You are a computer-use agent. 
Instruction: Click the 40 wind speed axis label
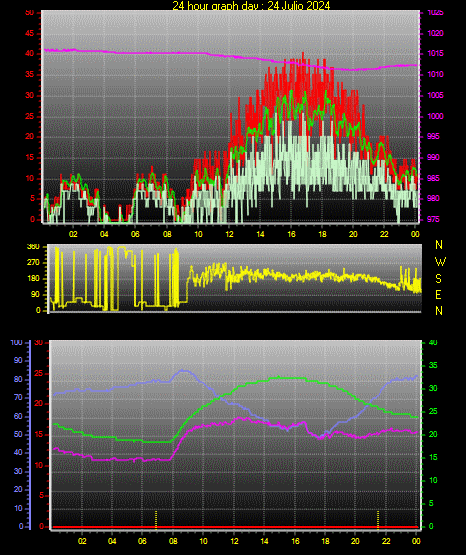(29, 53)
